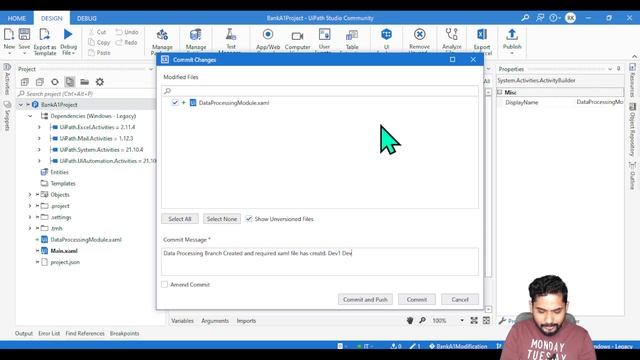
Task: Open the Arguments panel tab
Action: tap(215, 321)
